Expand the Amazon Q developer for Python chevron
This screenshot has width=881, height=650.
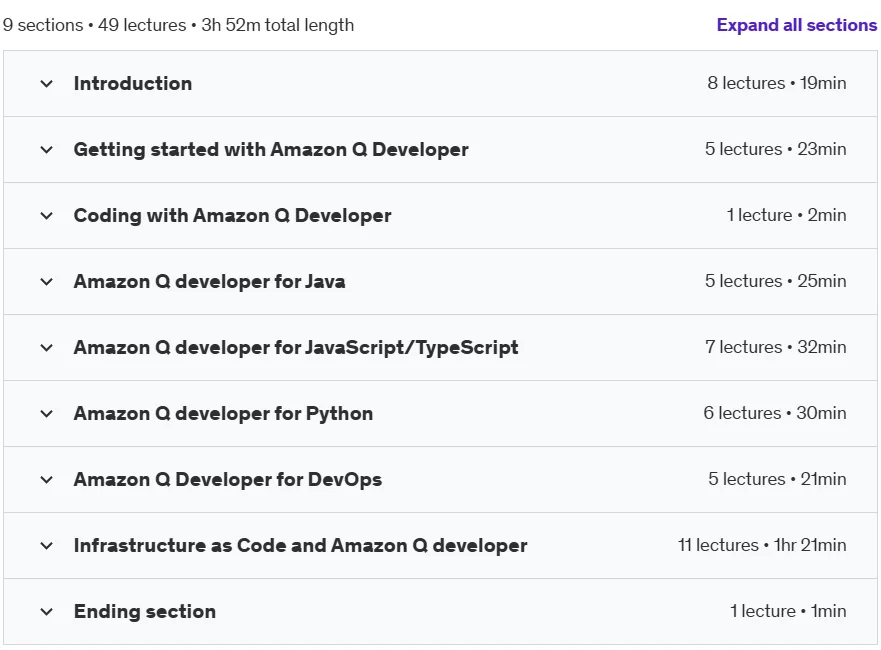pyautogui.click(x=47, y=413)
